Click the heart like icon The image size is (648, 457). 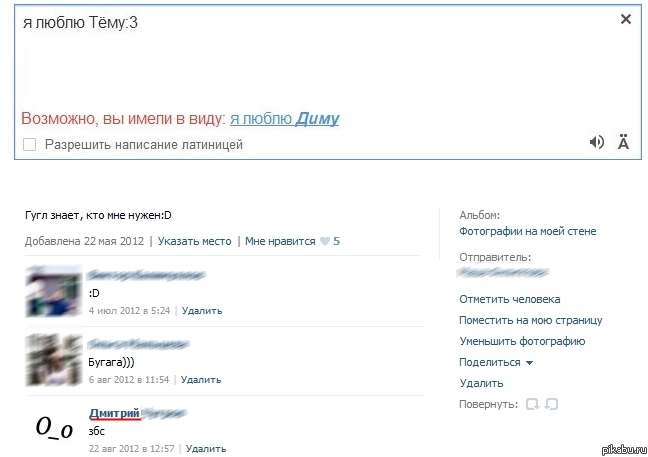324,241
